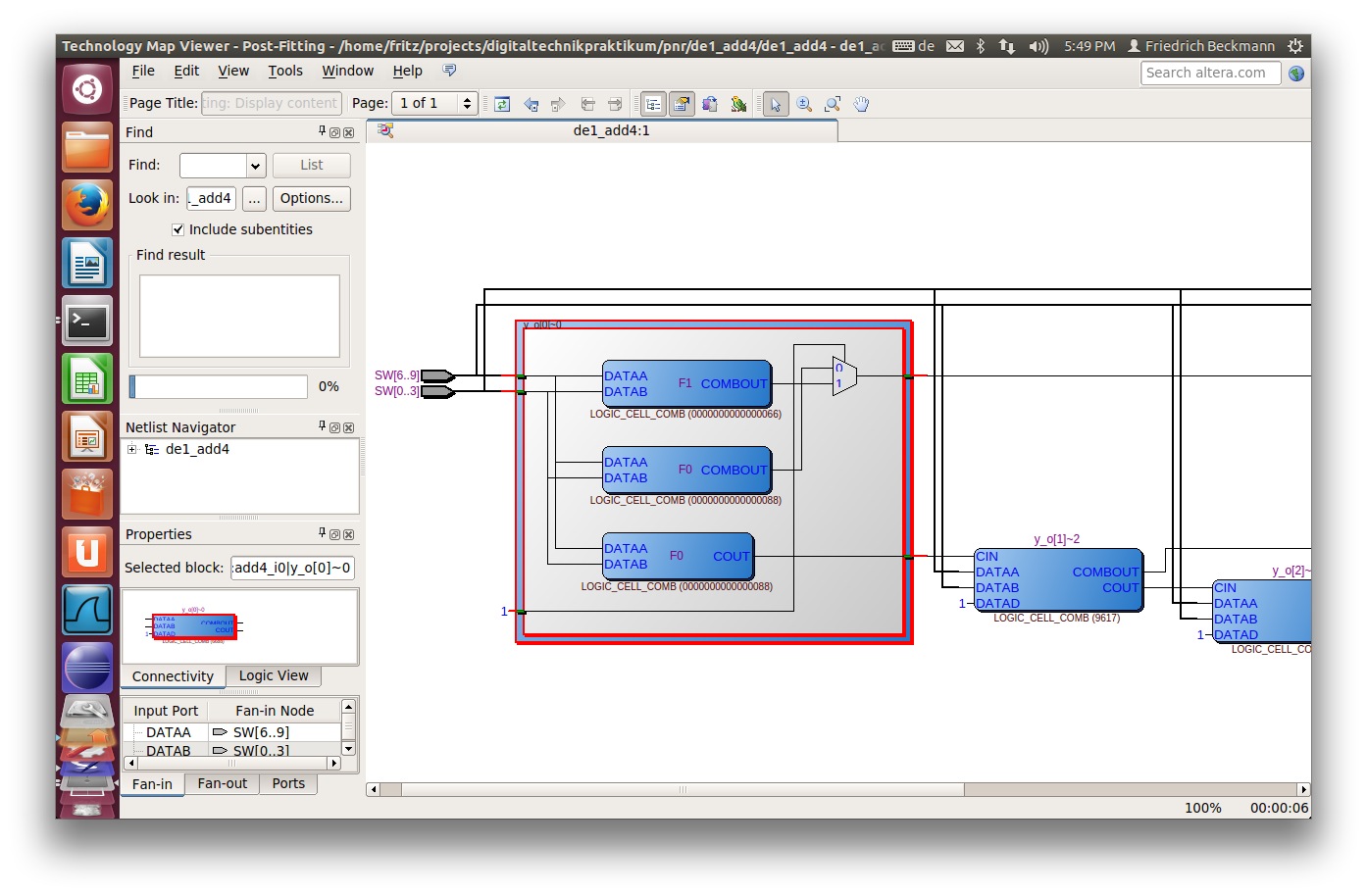Click the refresh view toolbar icon

502,104
